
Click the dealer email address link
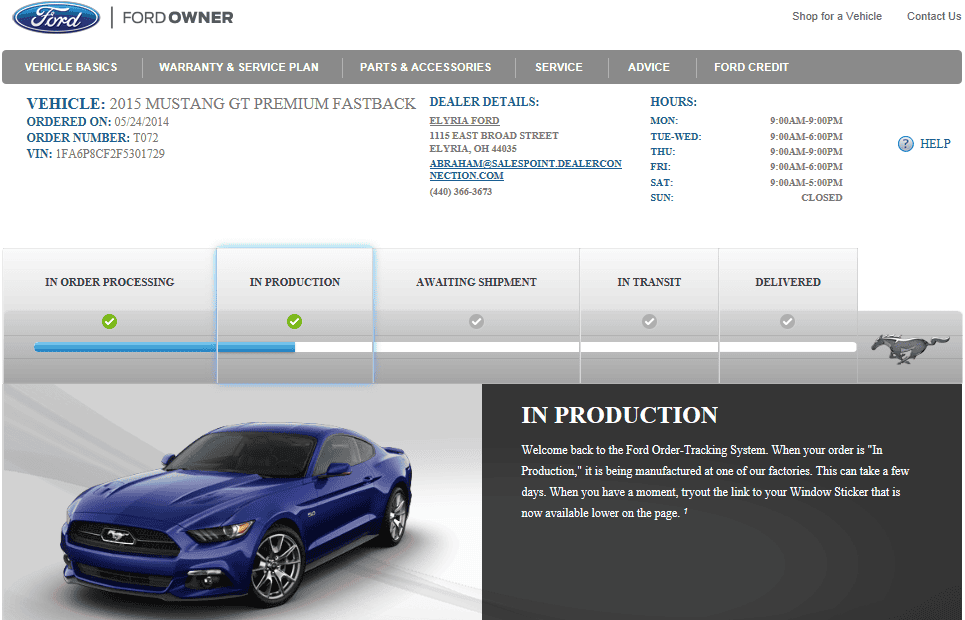526,169
